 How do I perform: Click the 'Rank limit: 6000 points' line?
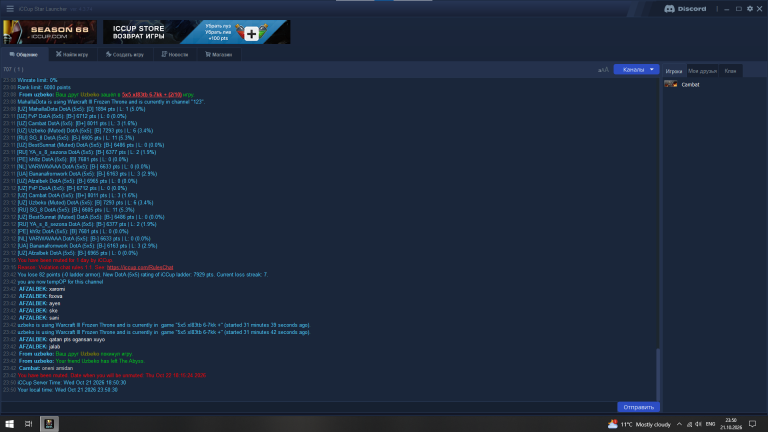pos(44,87)
